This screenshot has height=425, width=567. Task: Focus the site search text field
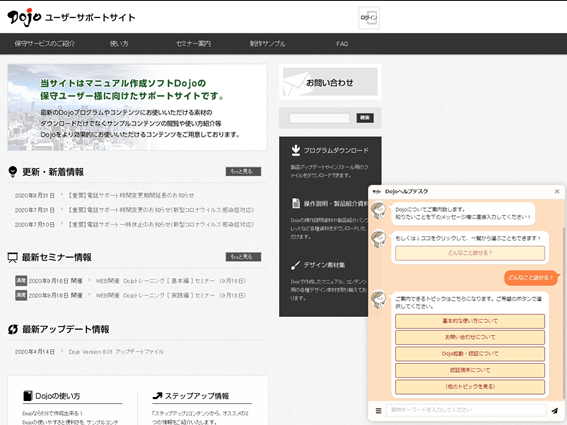[319, 118]
